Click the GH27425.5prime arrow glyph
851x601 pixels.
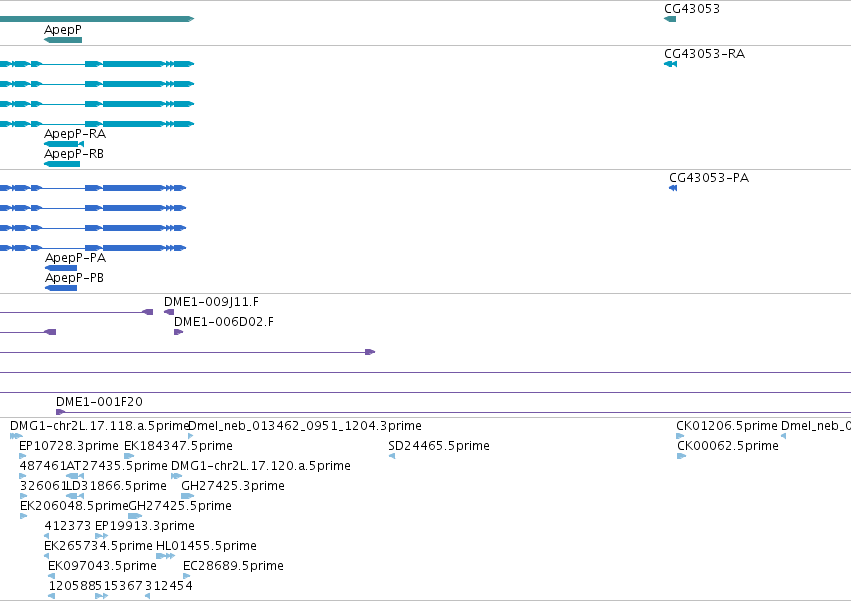point(135,516)
